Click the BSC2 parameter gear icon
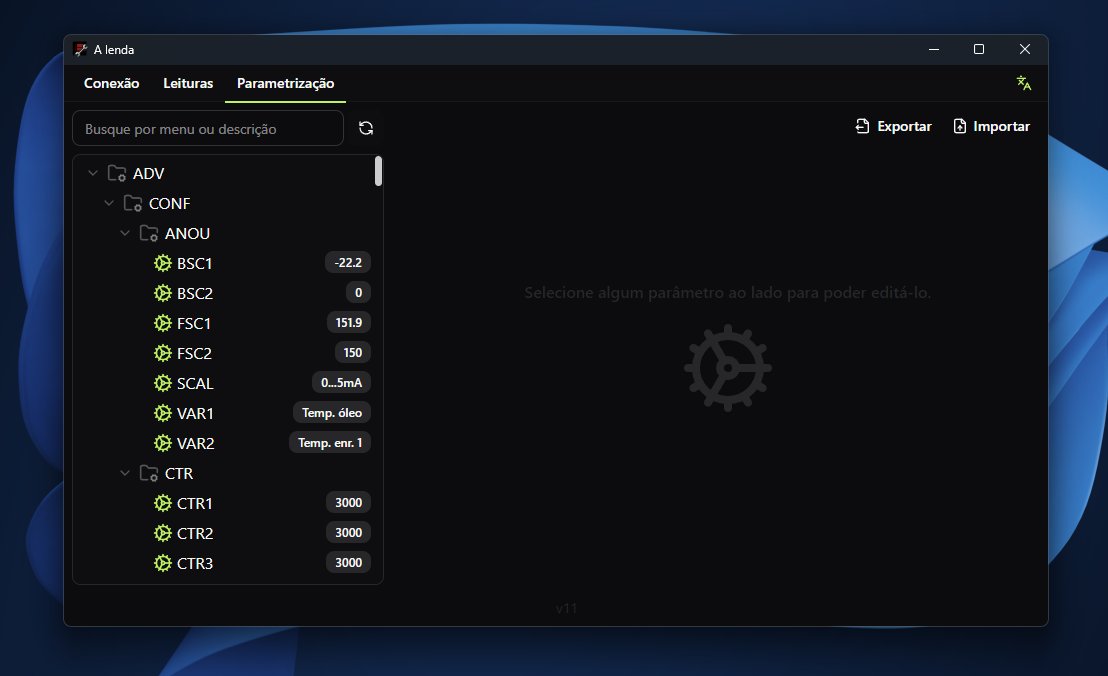The width and height of the screenshot is (1108, 676). [x=163, y=293]
